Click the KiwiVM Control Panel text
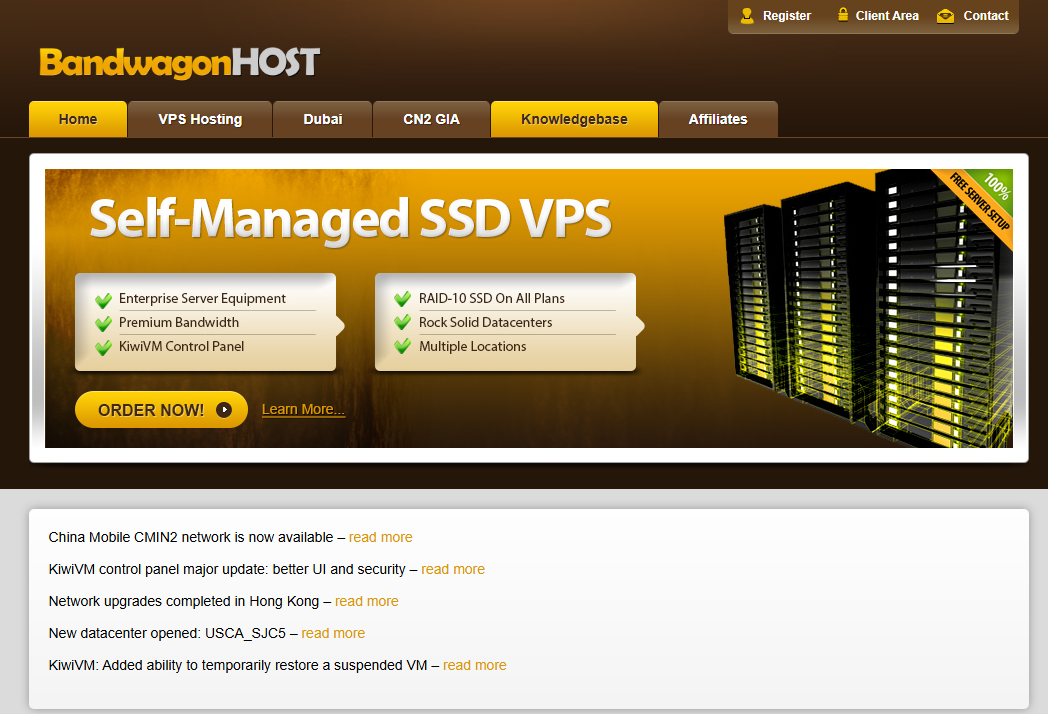Viewport: 1048px width, 714px height. pyautogui.click(x=181, y=346)
